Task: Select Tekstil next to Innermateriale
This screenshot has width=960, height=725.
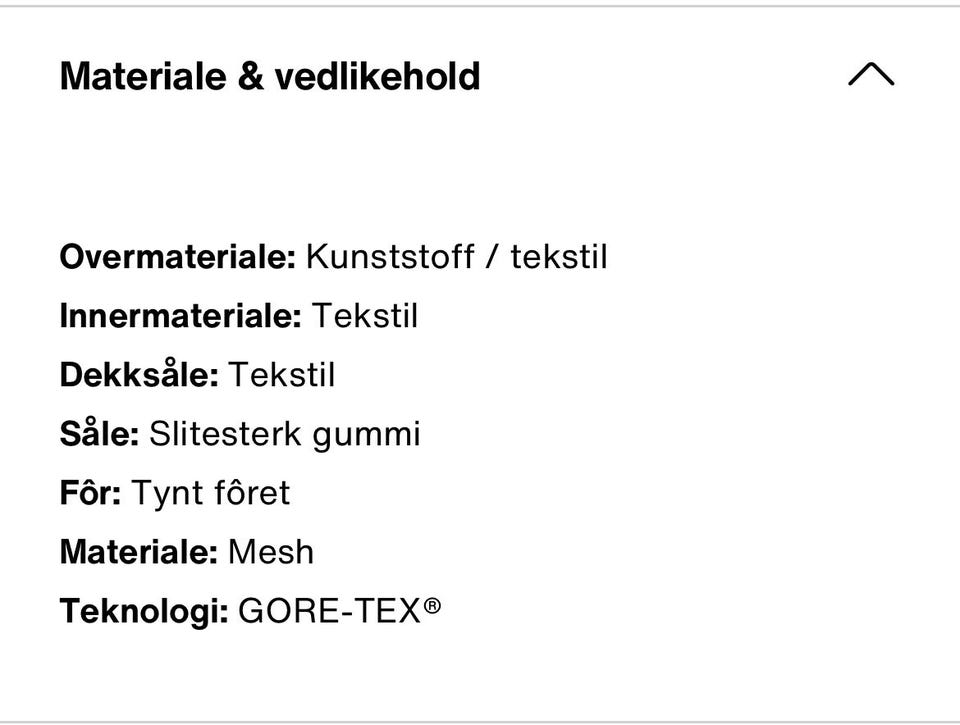Action: tap(368, 315)
